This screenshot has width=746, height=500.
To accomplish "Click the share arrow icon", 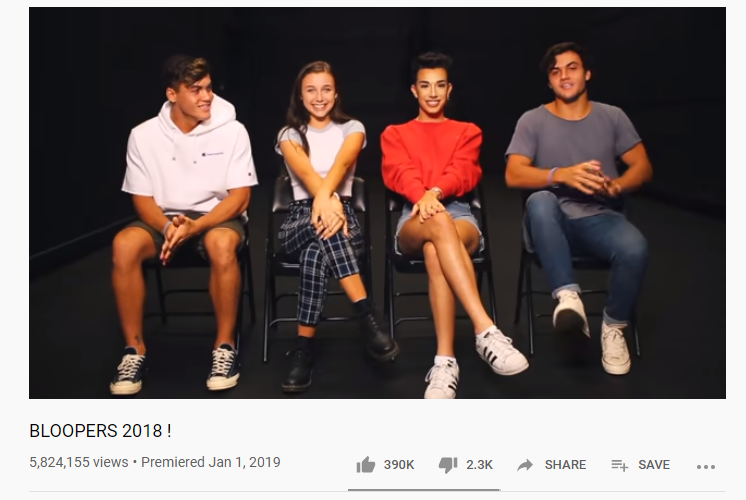I will click(525, 465).
